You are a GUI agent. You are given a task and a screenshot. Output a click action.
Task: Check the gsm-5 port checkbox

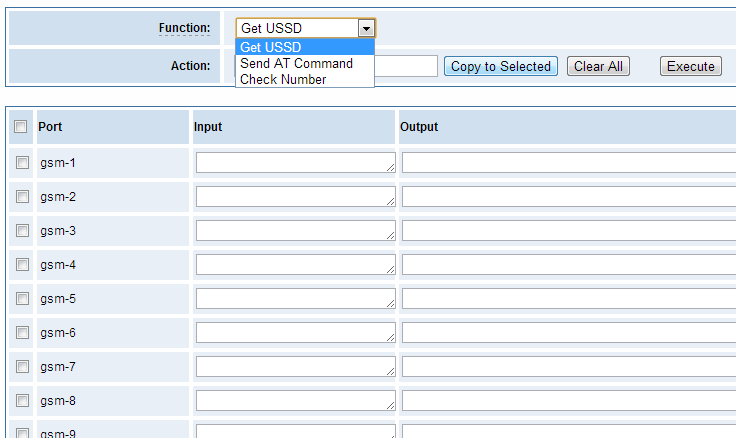22,299
